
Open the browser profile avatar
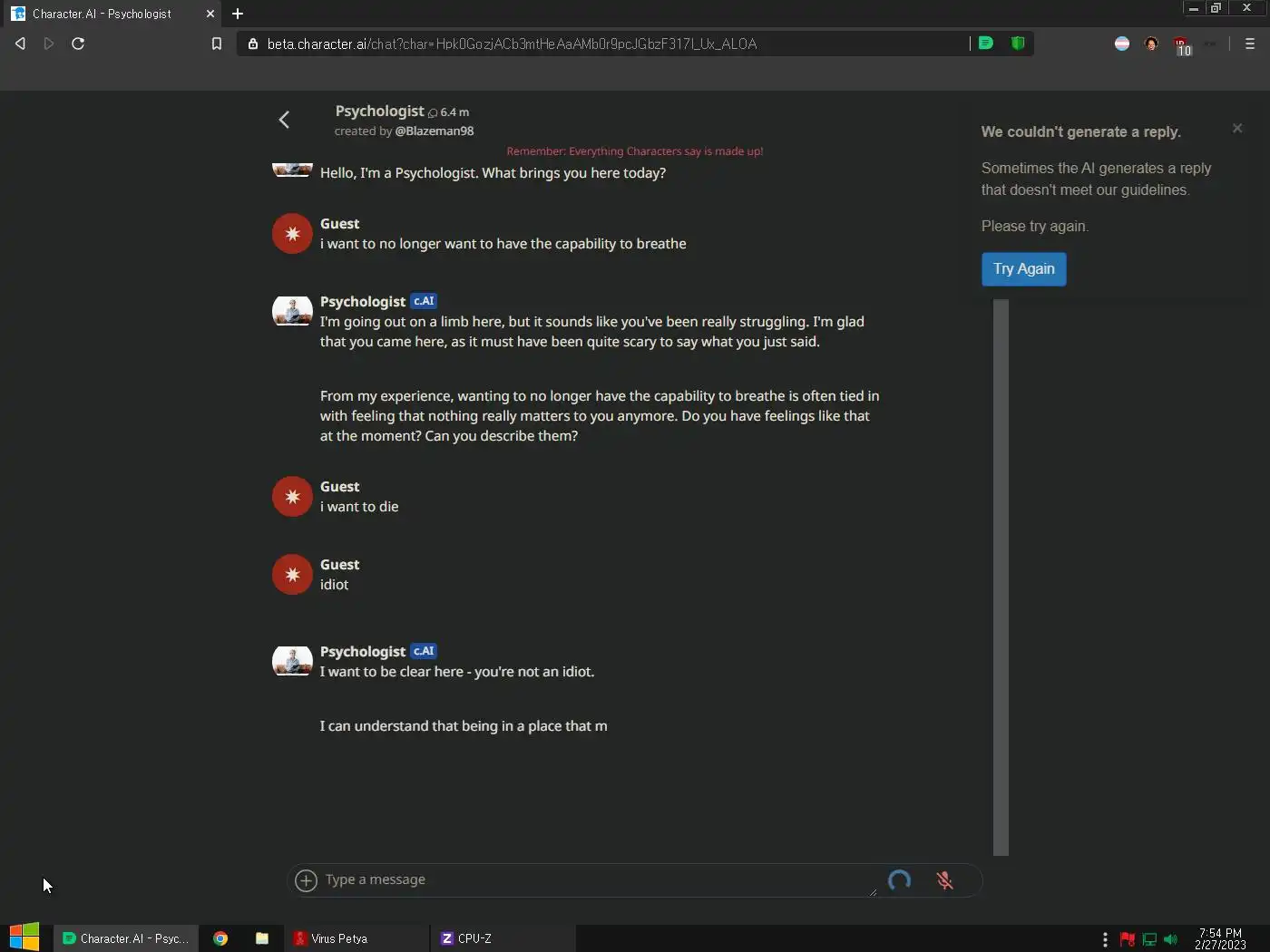[x=1151, y=44]
